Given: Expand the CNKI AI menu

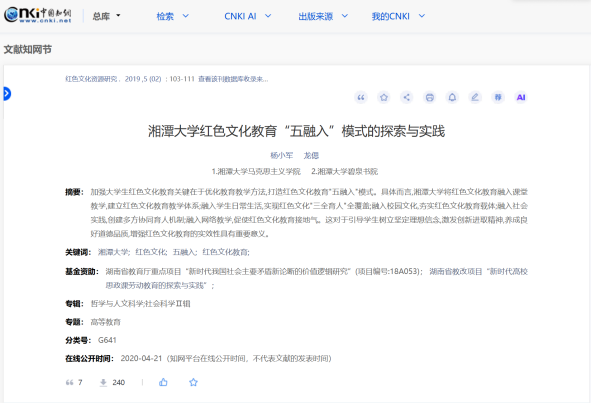Looking at the screenshot, I should coord(248,16).
